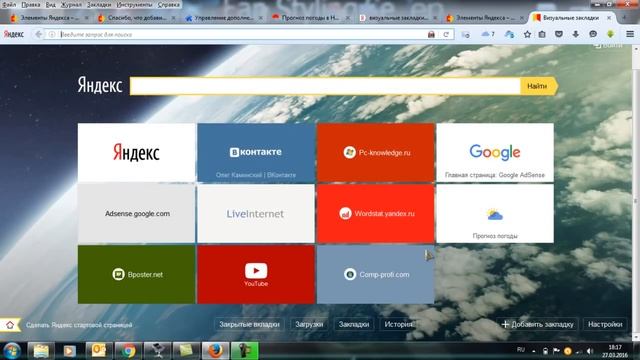
Task: Open the Вид menu
Action: coord(51,5)
